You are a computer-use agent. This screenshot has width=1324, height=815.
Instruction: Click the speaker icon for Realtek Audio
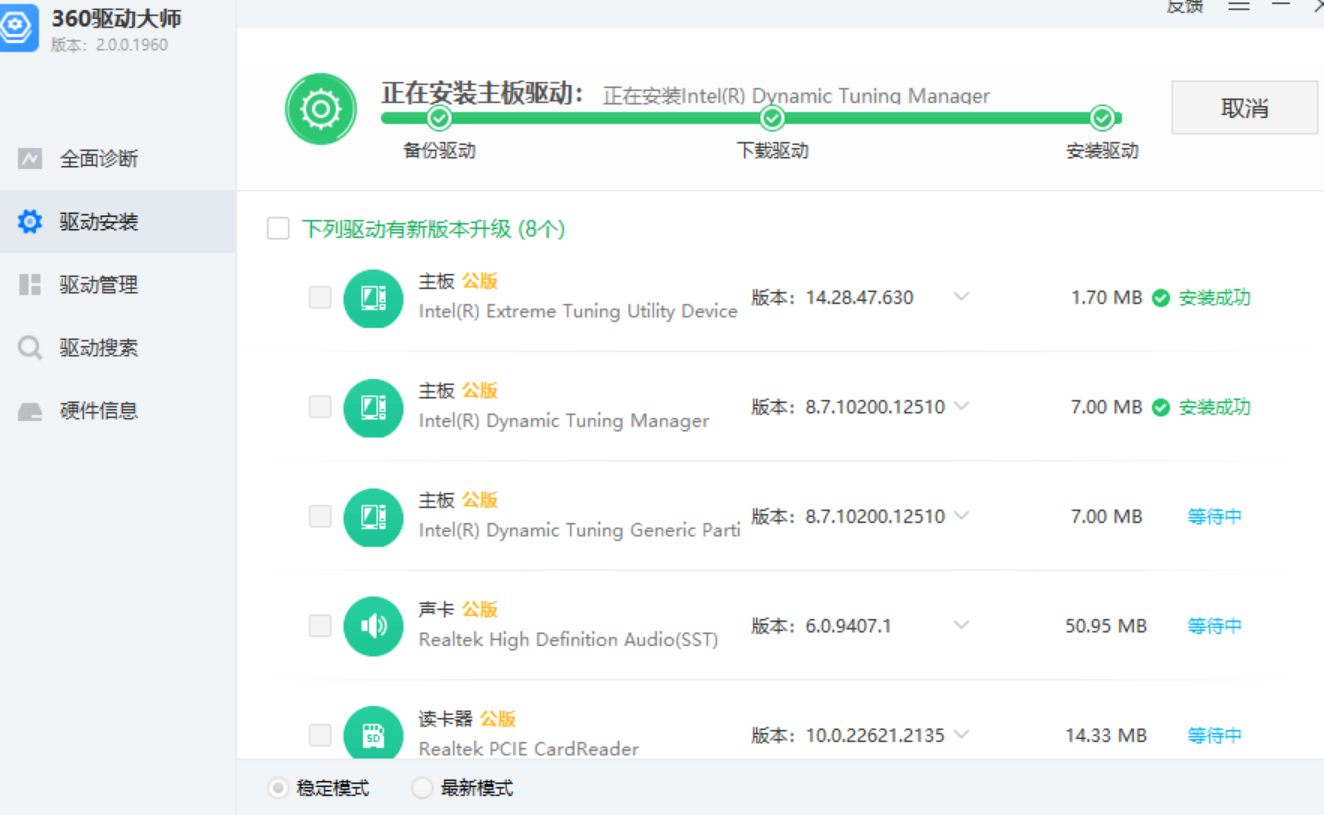pyautogui.click(x=373, y=626)
